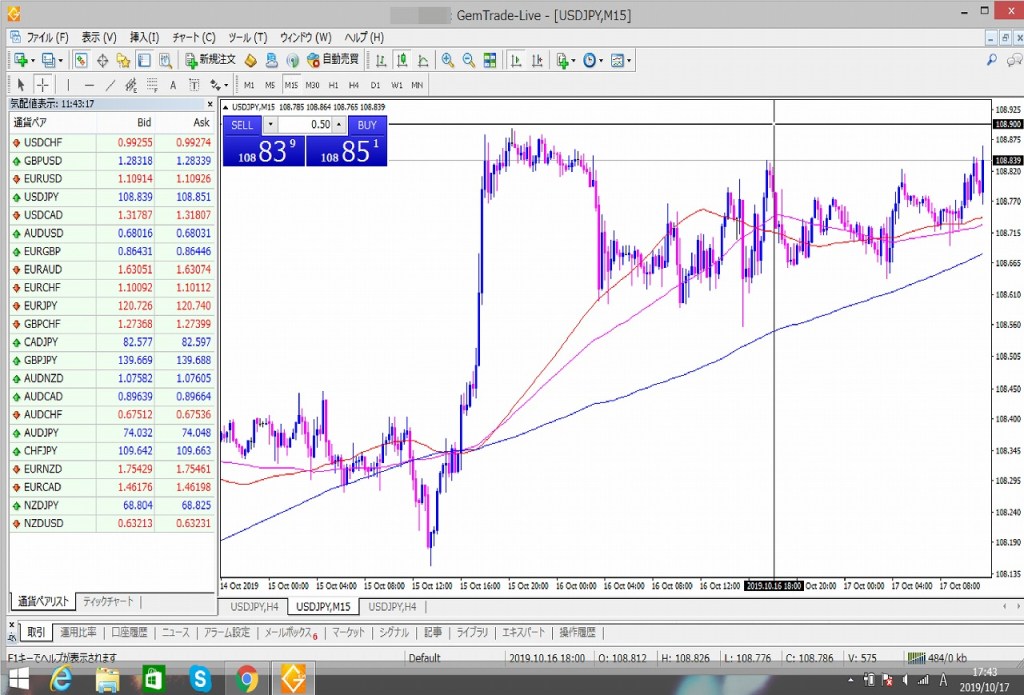Open the チャート (C) menu
1024x695 pixels.
[193, 37]
